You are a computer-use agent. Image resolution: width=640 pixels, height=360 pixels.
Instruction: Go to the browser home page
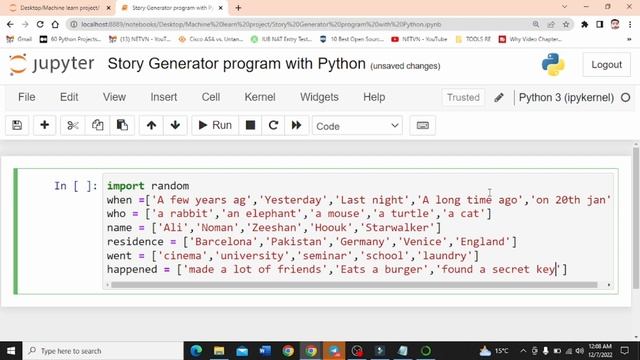tap(55, 24)
